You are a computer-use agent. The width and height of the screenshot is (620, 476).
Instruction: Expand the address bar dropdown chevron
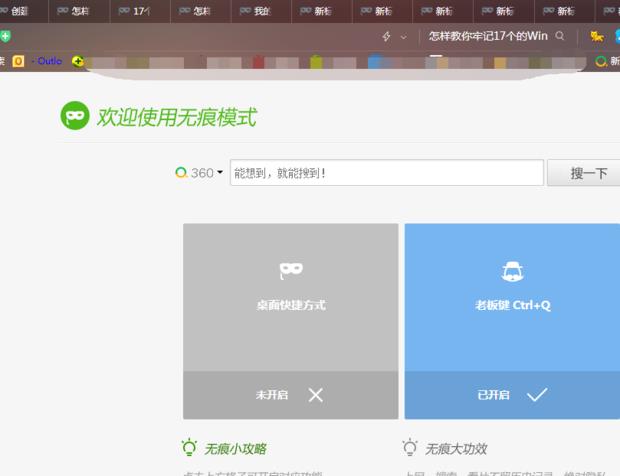point(404,36)
